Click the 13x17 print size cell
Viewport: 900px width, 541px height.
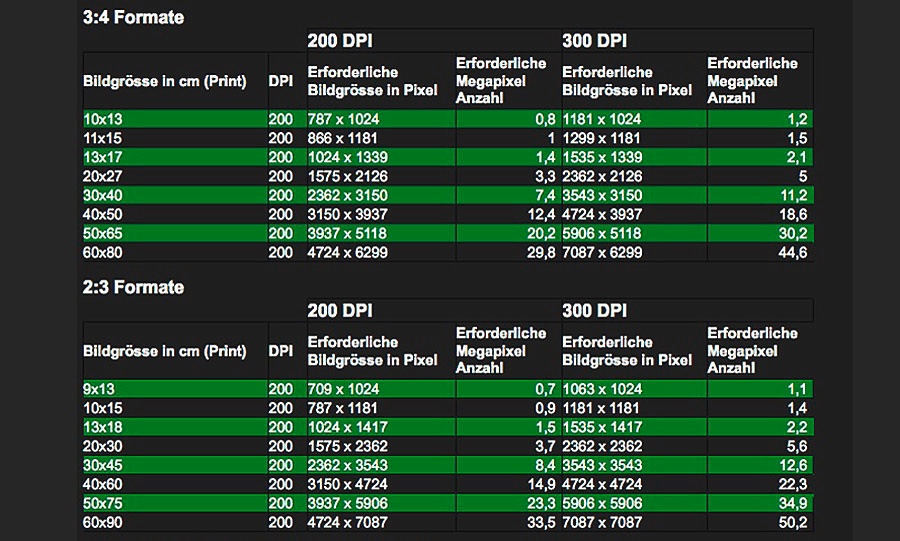[103, 157]
